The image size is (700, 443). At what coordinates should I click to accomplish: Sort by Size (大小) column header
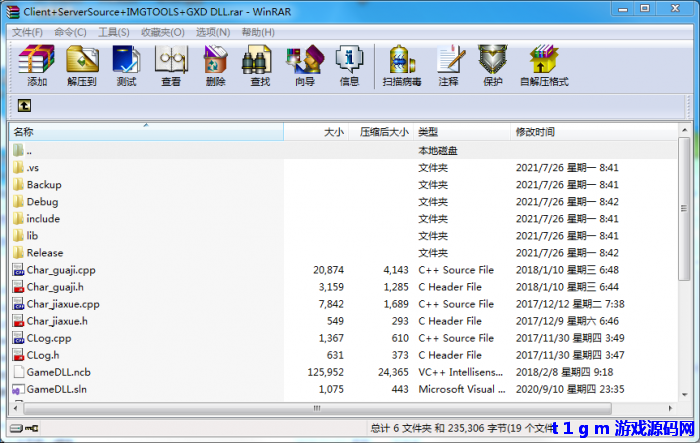316,132
